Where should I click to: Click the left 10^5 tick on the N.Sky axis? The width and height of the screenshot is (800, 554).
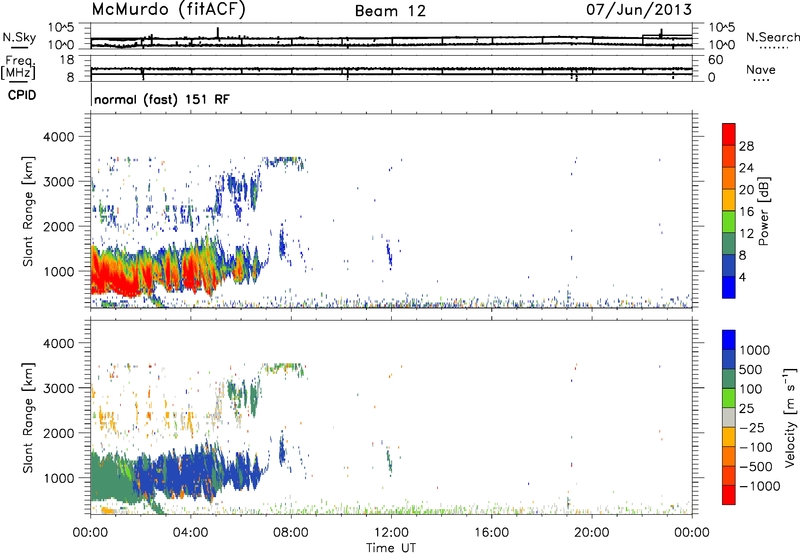pyautogui.click(x=61, y=28)
